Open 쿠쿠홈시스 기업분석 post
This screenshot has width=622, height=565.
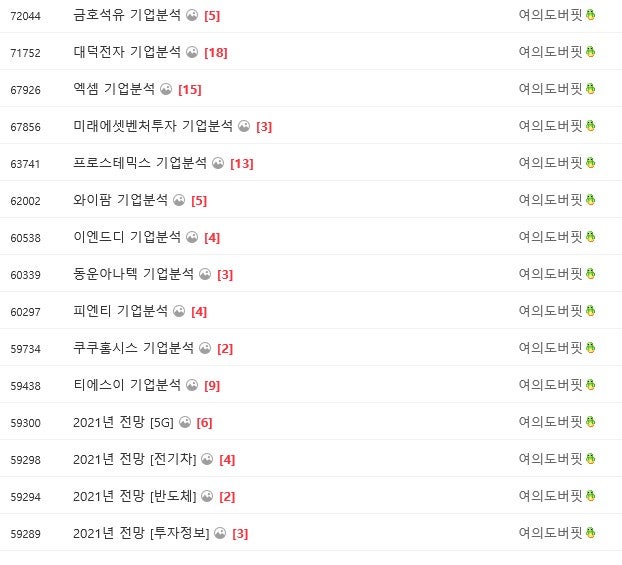[x=133, y=348]
